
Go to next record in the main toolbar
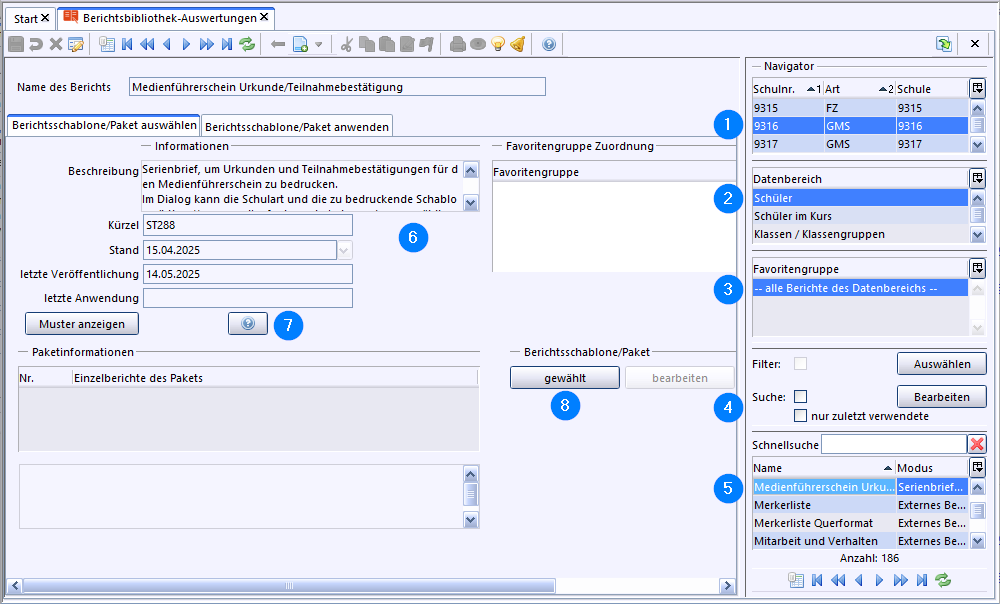point(186,44)
